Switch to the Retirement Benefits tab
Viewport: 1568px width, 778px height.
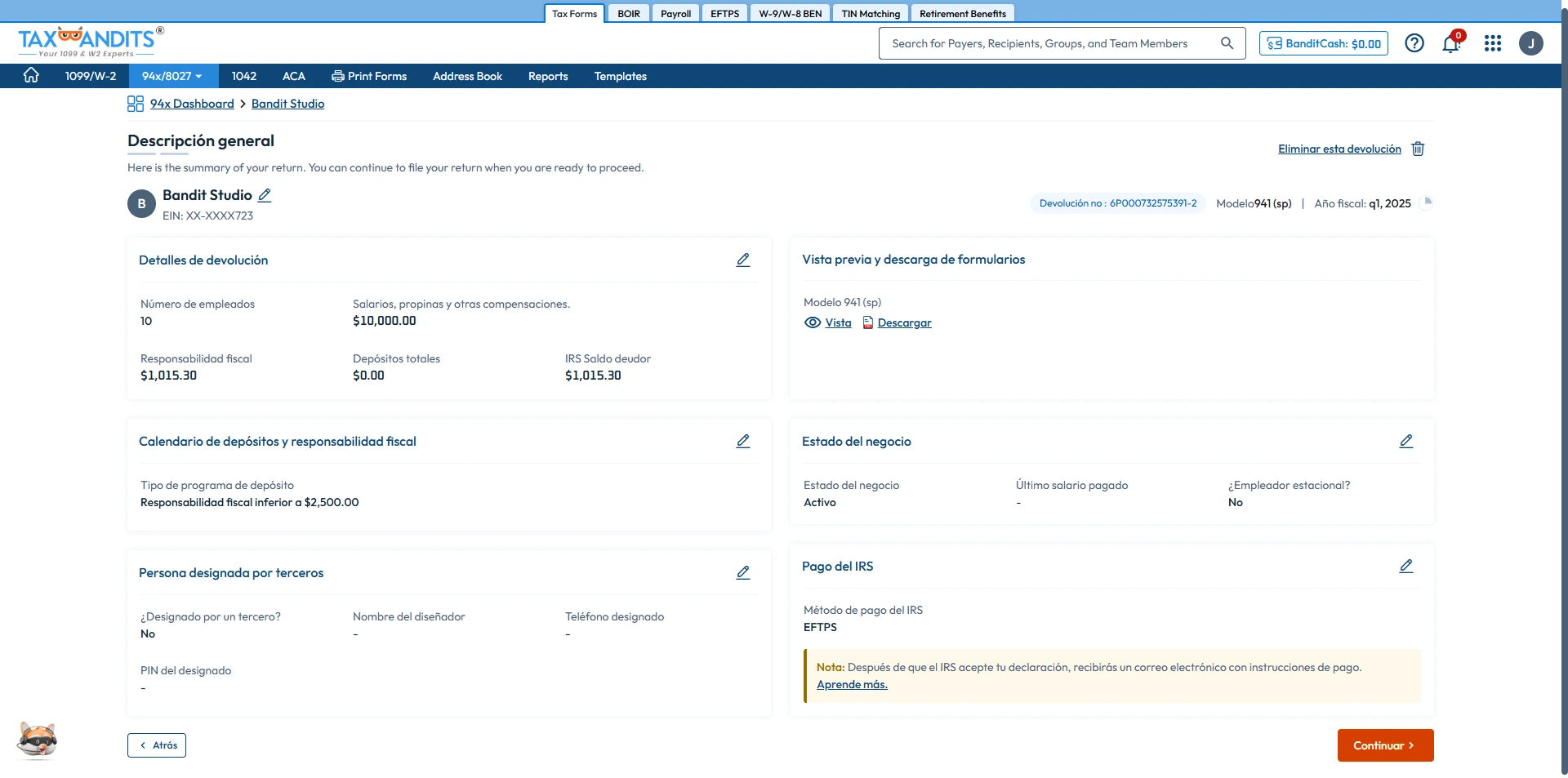[x=963, y=13]
